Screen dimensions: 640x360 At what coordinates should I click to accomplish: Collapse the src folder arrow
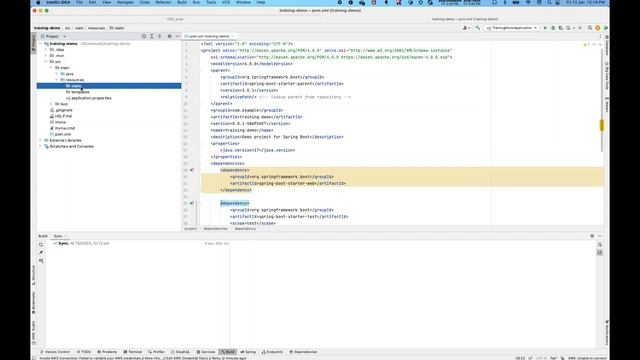(46, 62)
